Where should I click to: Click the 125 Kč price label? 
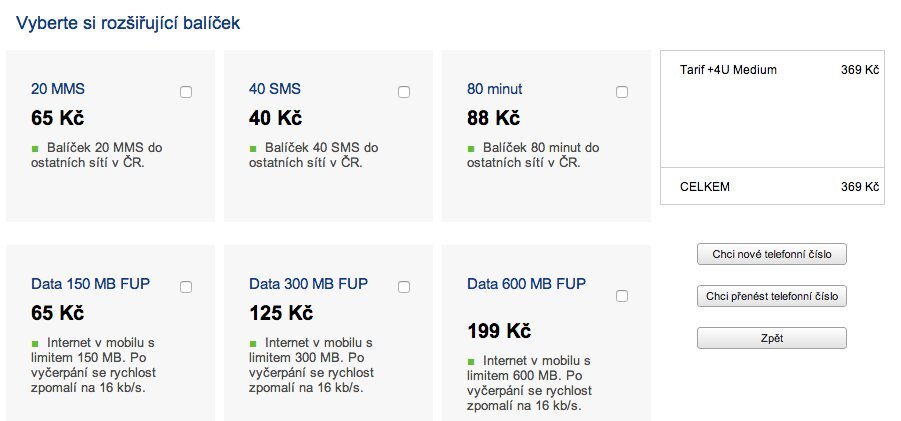coord(281,313)
